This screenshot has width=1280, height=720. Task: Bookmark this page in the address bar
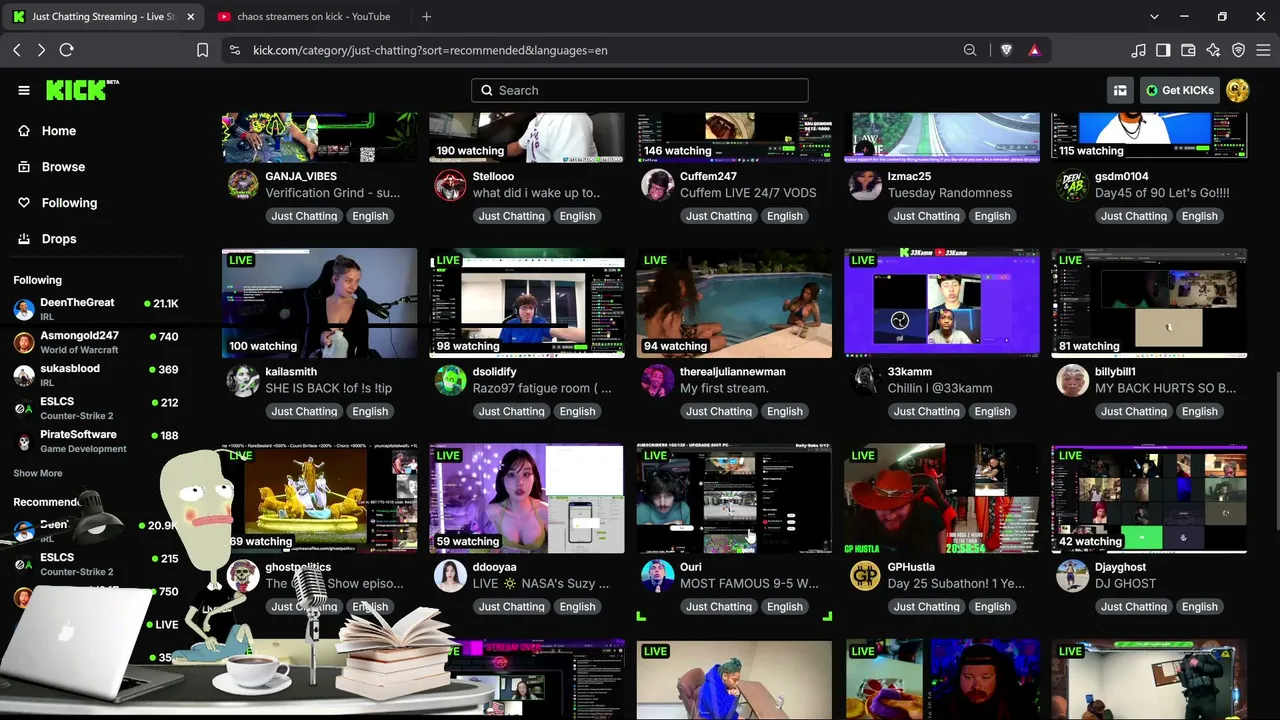[x=202, y=50]
